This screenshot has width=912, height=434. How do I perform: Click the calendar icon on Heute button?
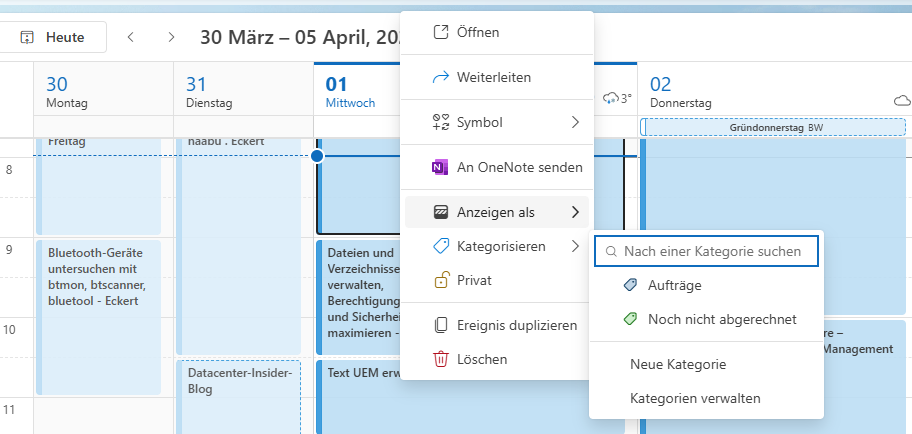(27, 37)
